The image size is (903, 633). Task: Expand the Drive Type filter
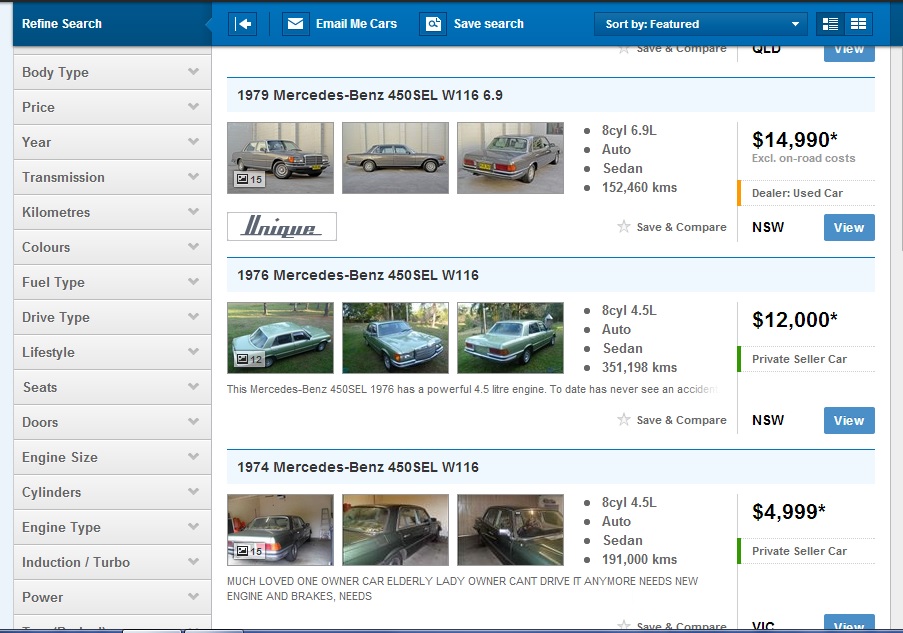tap(112, 317)
